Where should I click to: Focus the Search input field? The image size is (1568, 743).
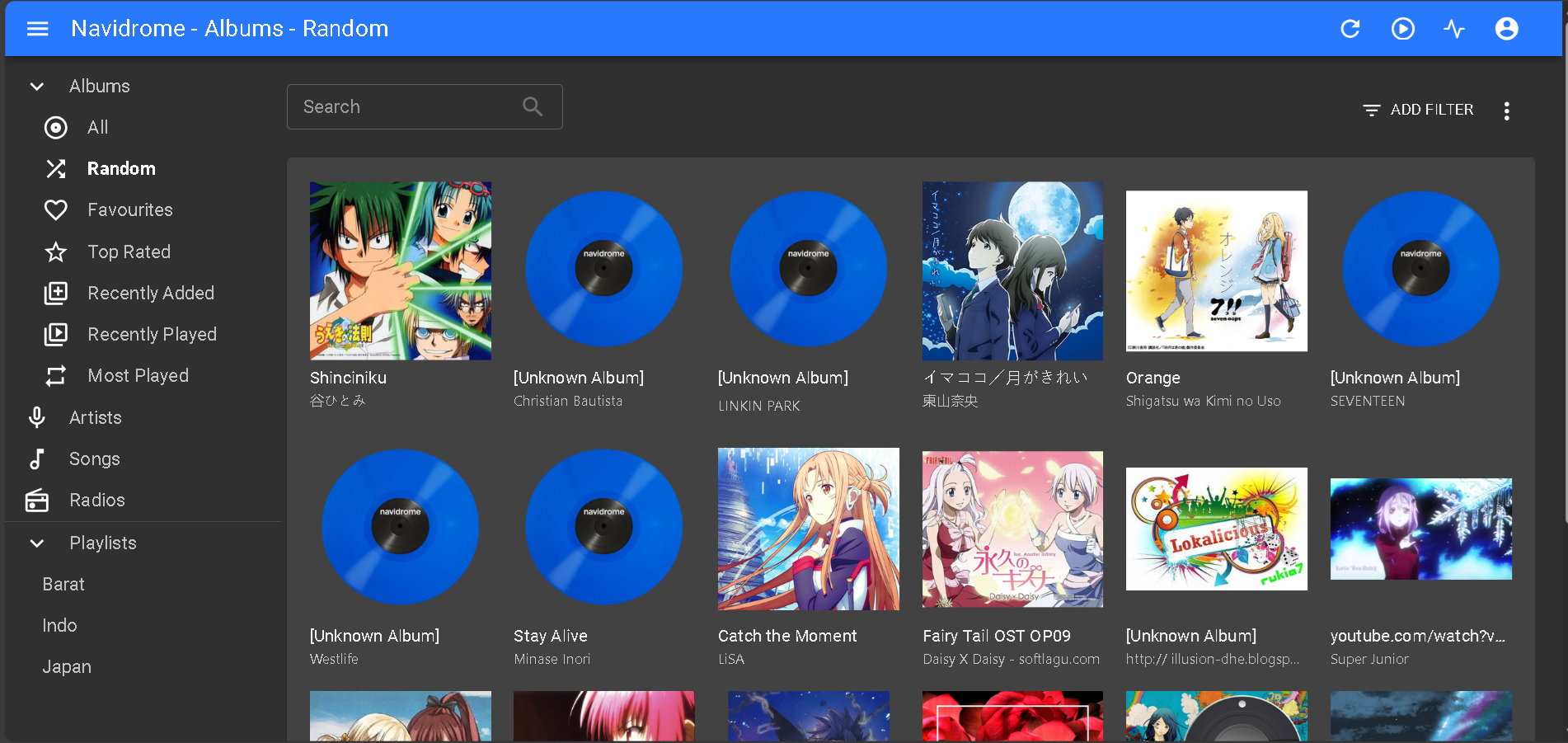(x=404, y=106)
